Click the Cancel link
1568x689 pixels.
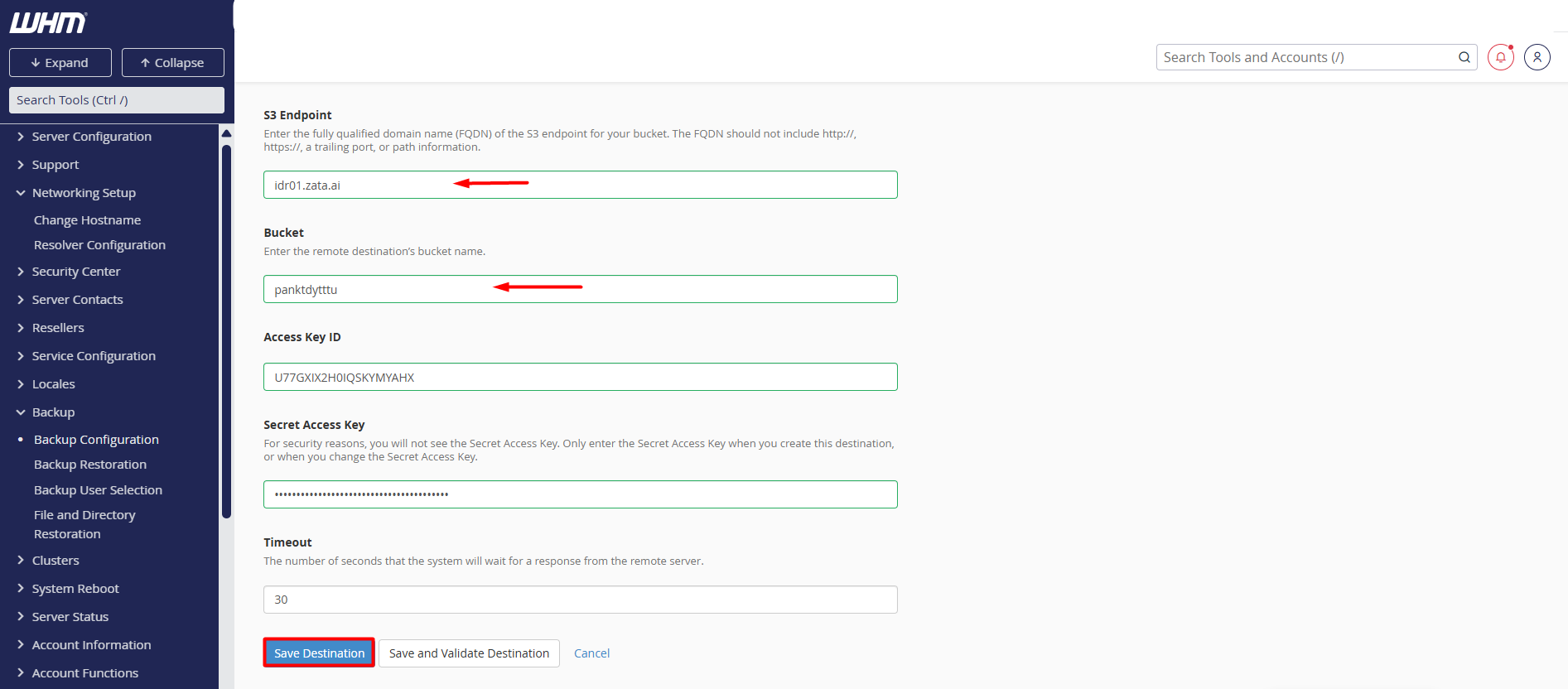point(591,653)
